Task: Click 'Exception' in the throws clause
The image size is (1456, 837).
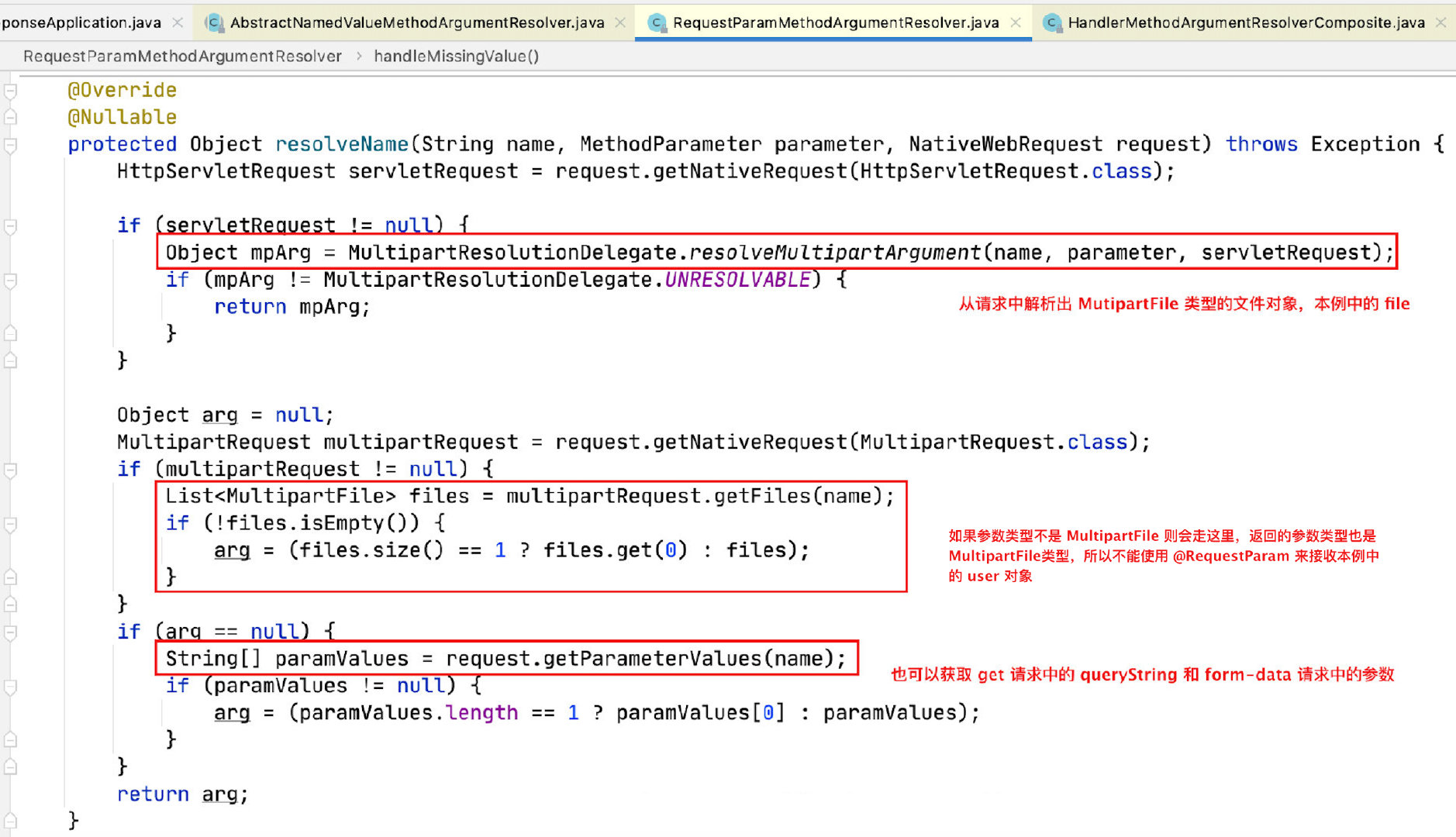Action: pyautogui.click(x=1365, y=144)
